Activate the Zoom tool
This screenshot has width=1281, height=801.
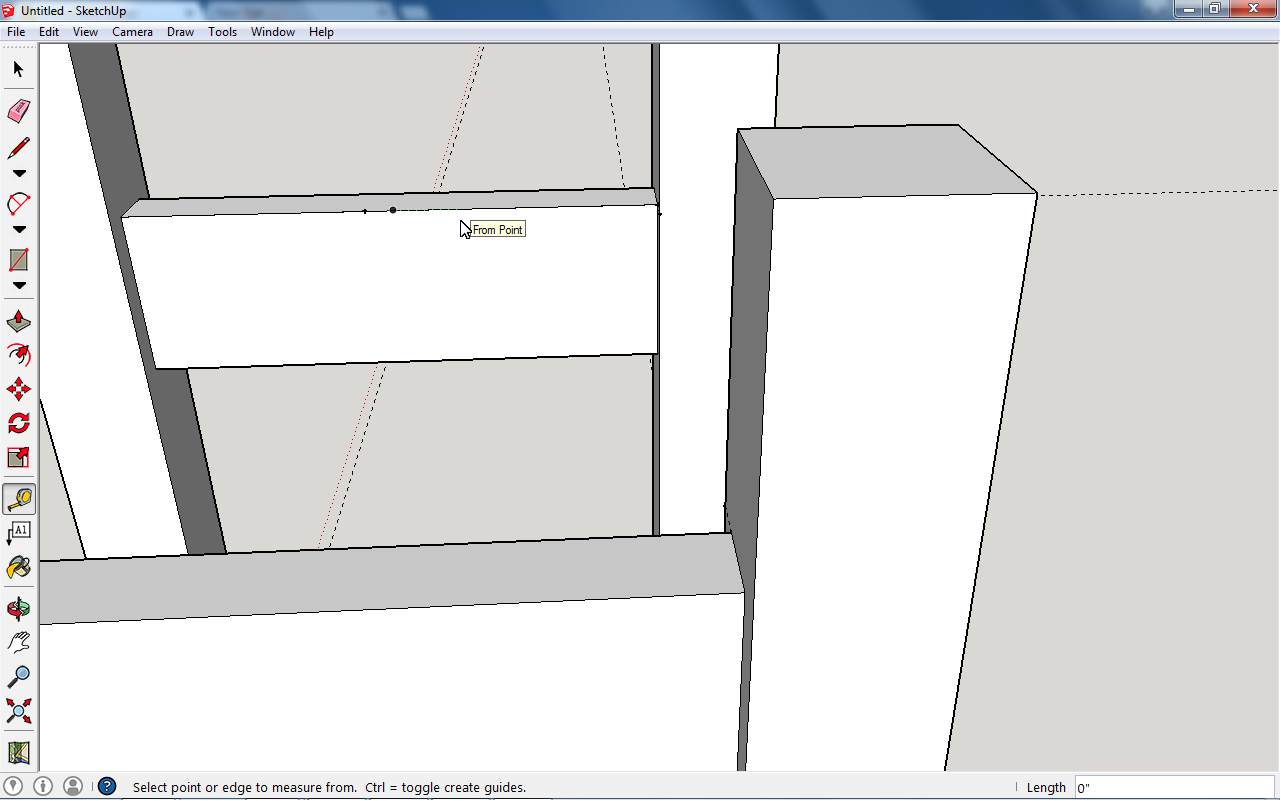pyautogui.click(x=18, y=676)
